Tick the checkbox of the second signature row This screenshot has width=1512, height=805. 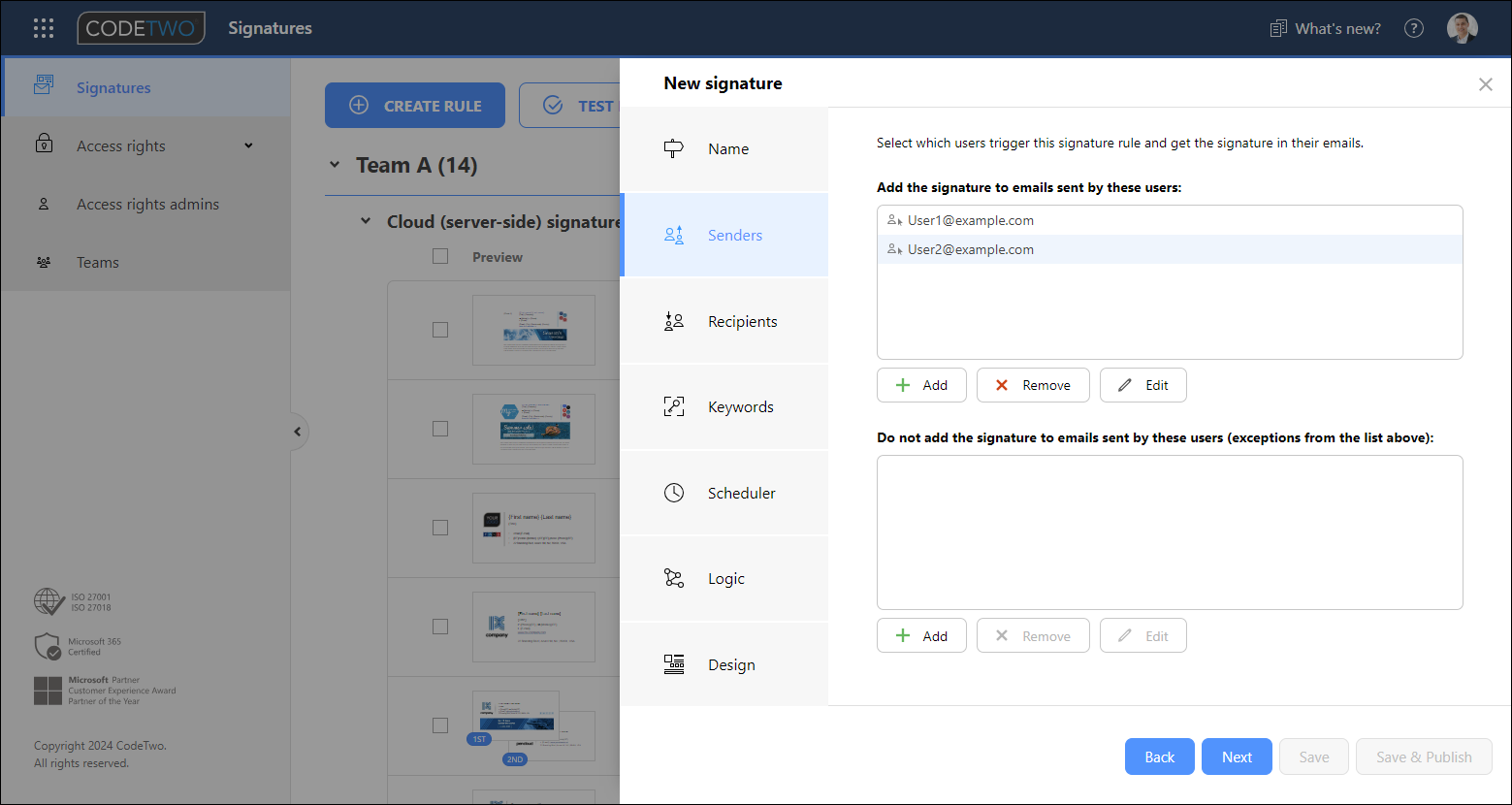tap(440, 429)
